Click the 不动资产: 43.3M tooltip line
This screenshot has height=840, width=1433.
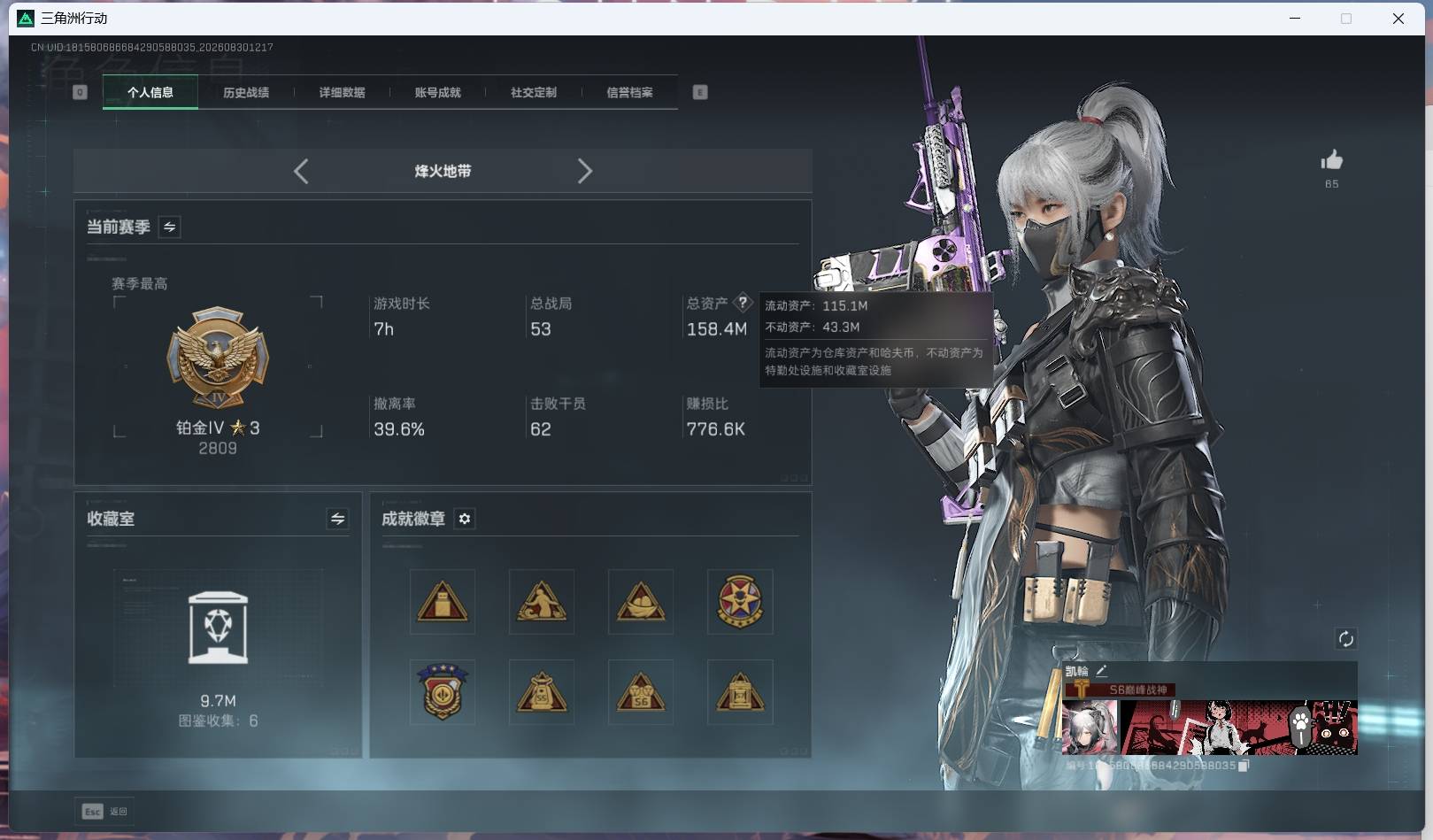coord(813,327)
